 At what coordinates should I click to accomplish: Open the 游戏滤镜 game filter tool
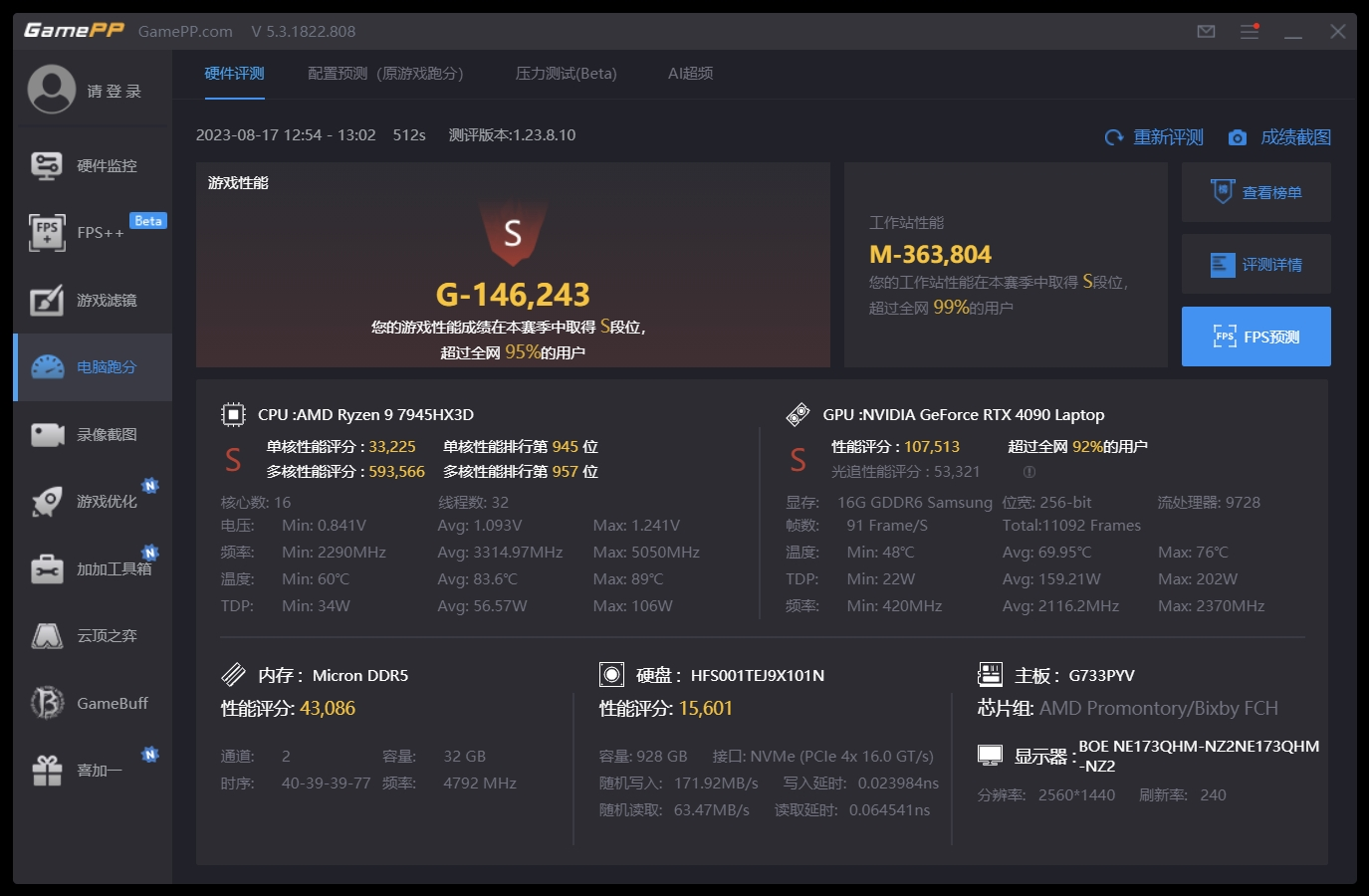coord(92,300)
